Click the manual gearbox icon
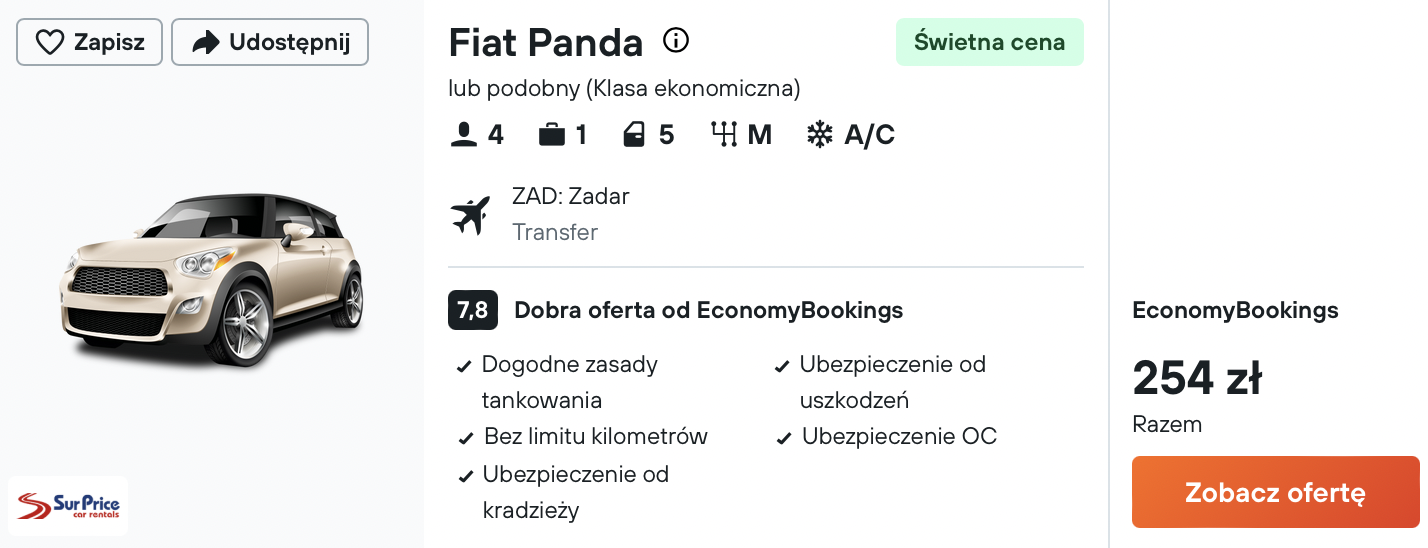 (723, 134)
